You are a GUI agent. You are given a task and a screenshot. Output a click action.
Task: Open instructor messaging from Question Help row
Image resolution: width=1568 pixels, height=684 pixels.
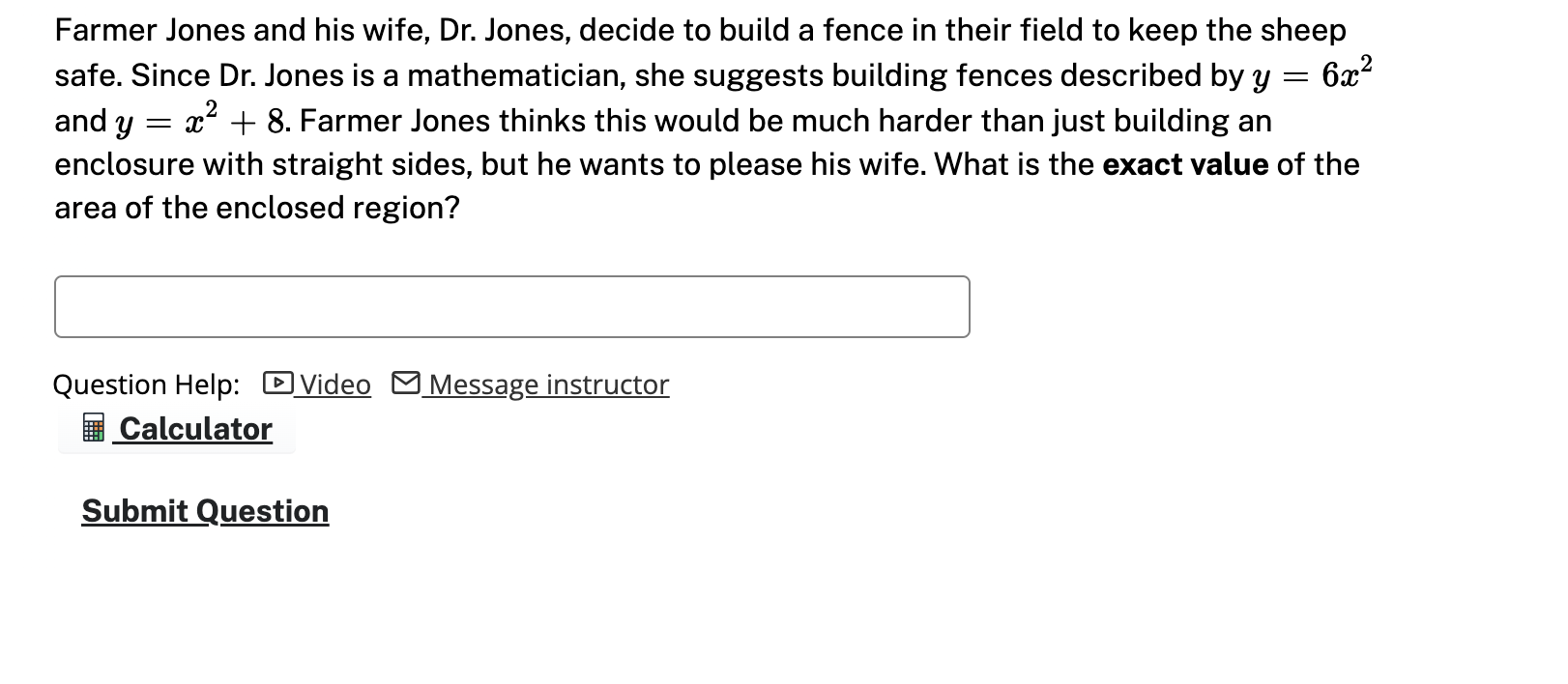(549, 384)
